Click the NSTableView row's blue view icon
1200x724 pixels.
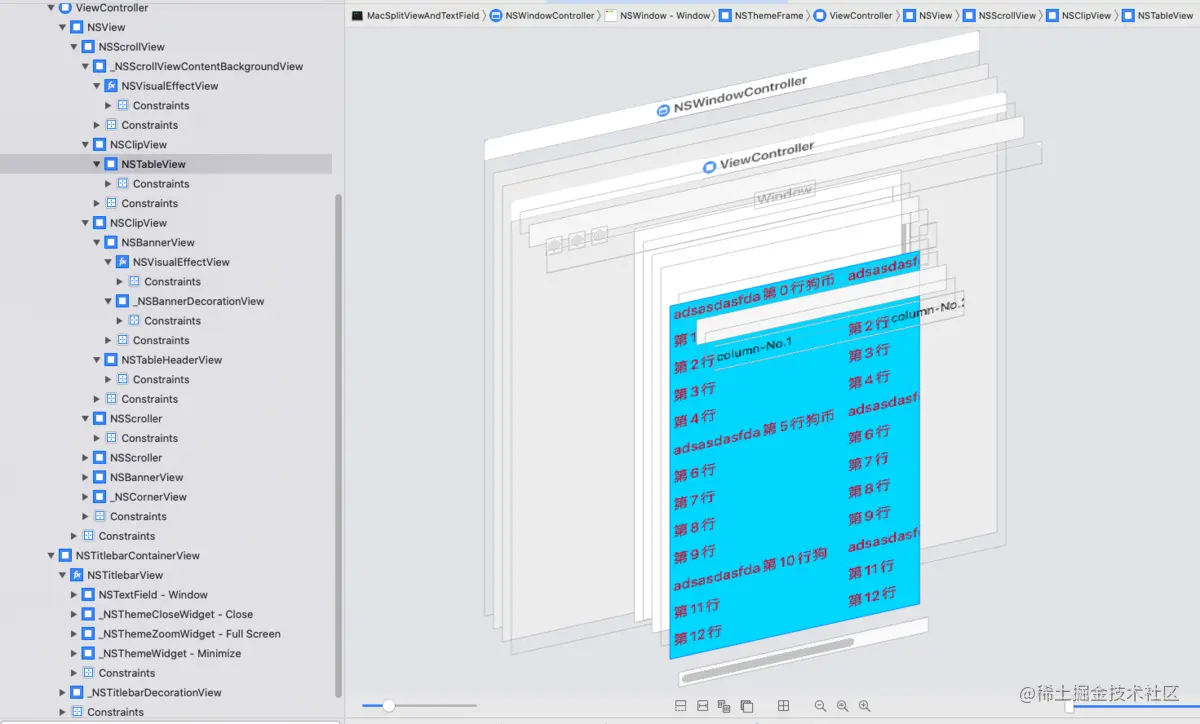click(x=111, y=164)
